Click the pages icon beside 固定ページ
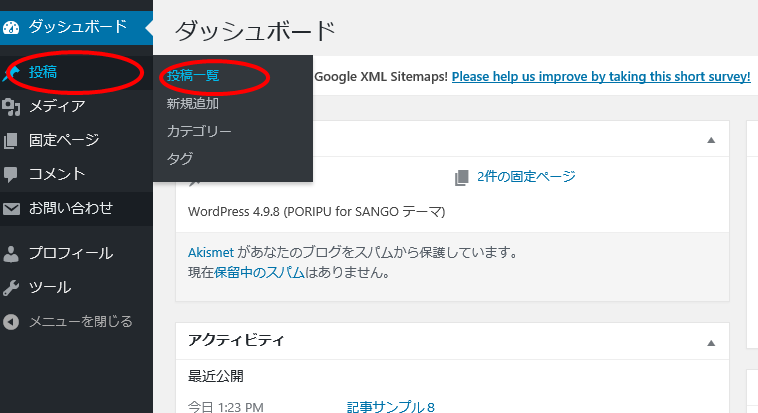 11,141
